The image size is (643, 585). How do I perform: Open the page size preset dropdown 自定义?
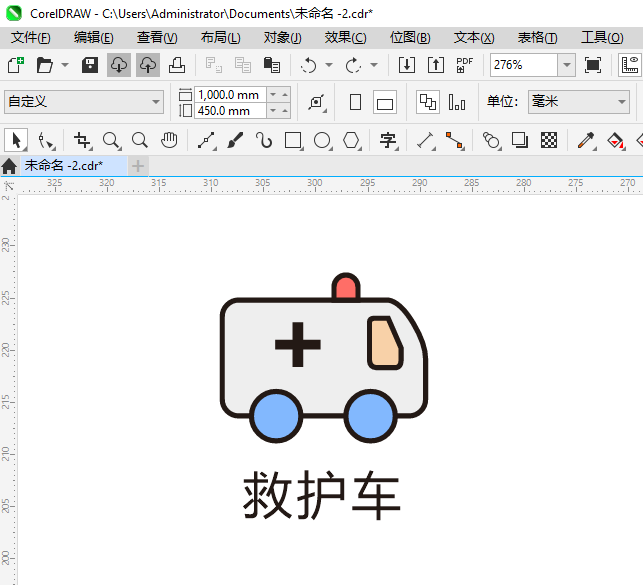[84, 102]
